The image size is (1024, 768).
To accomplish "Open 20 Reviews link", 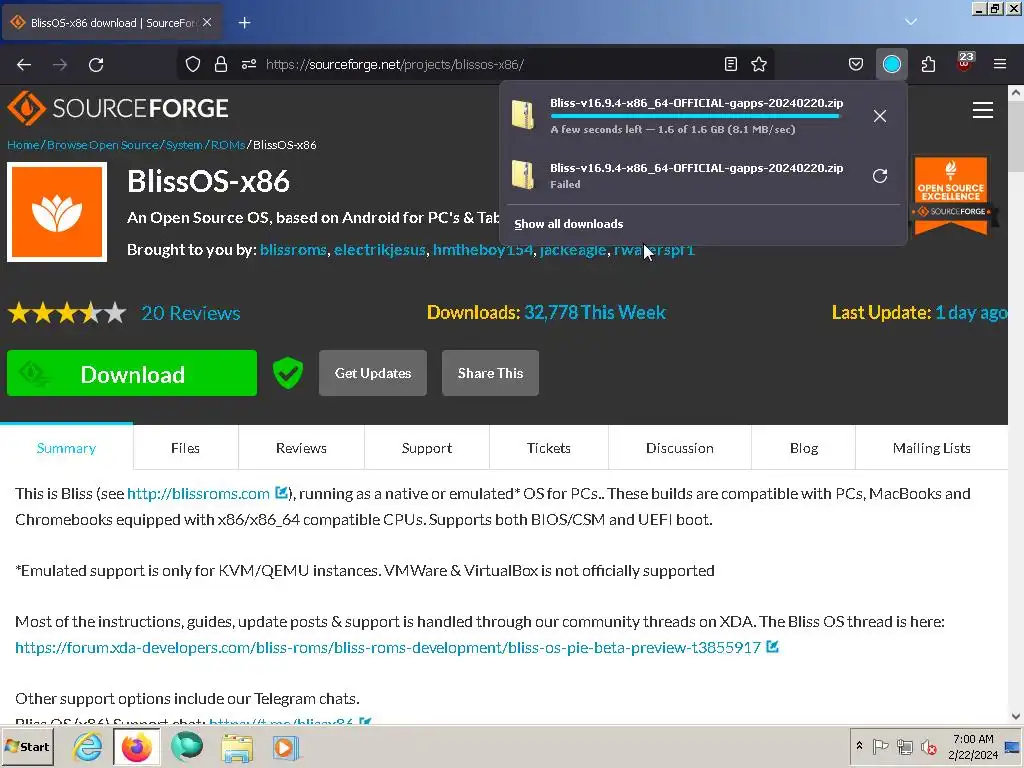I will [191, 313].
